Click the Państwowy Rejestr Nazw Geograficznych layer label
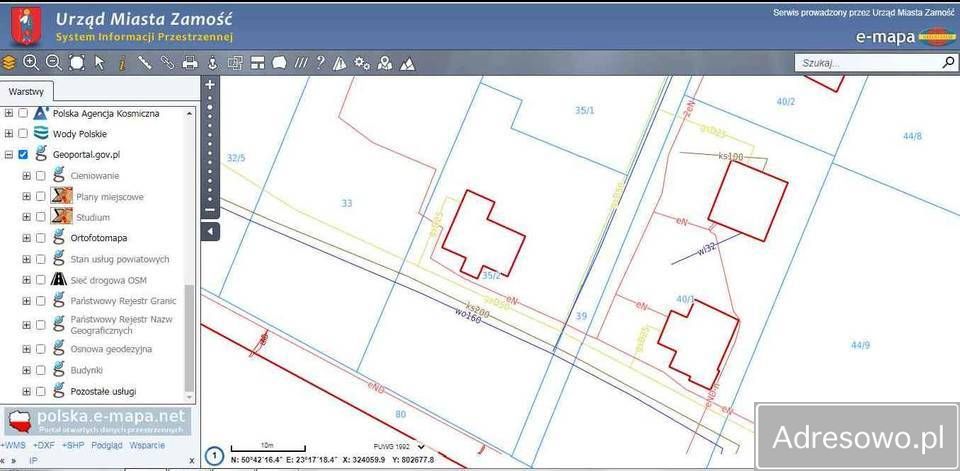The image size is (960, 471). click(121, 325)
